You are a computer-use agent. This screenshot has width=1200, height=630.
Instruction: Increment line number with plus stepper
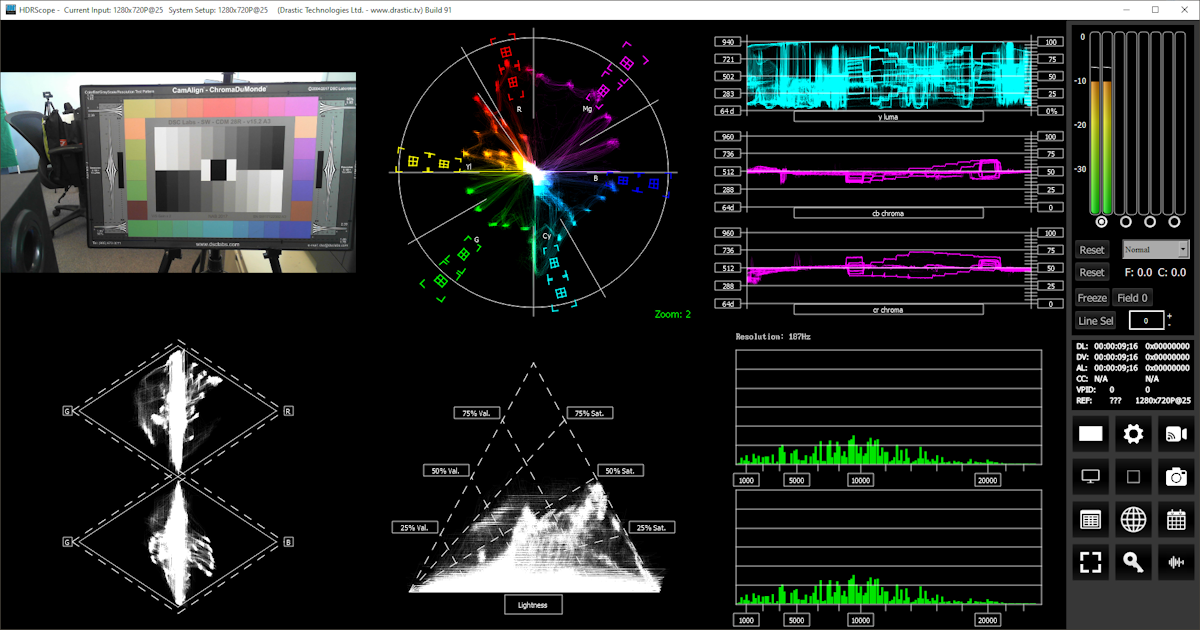1169,316
